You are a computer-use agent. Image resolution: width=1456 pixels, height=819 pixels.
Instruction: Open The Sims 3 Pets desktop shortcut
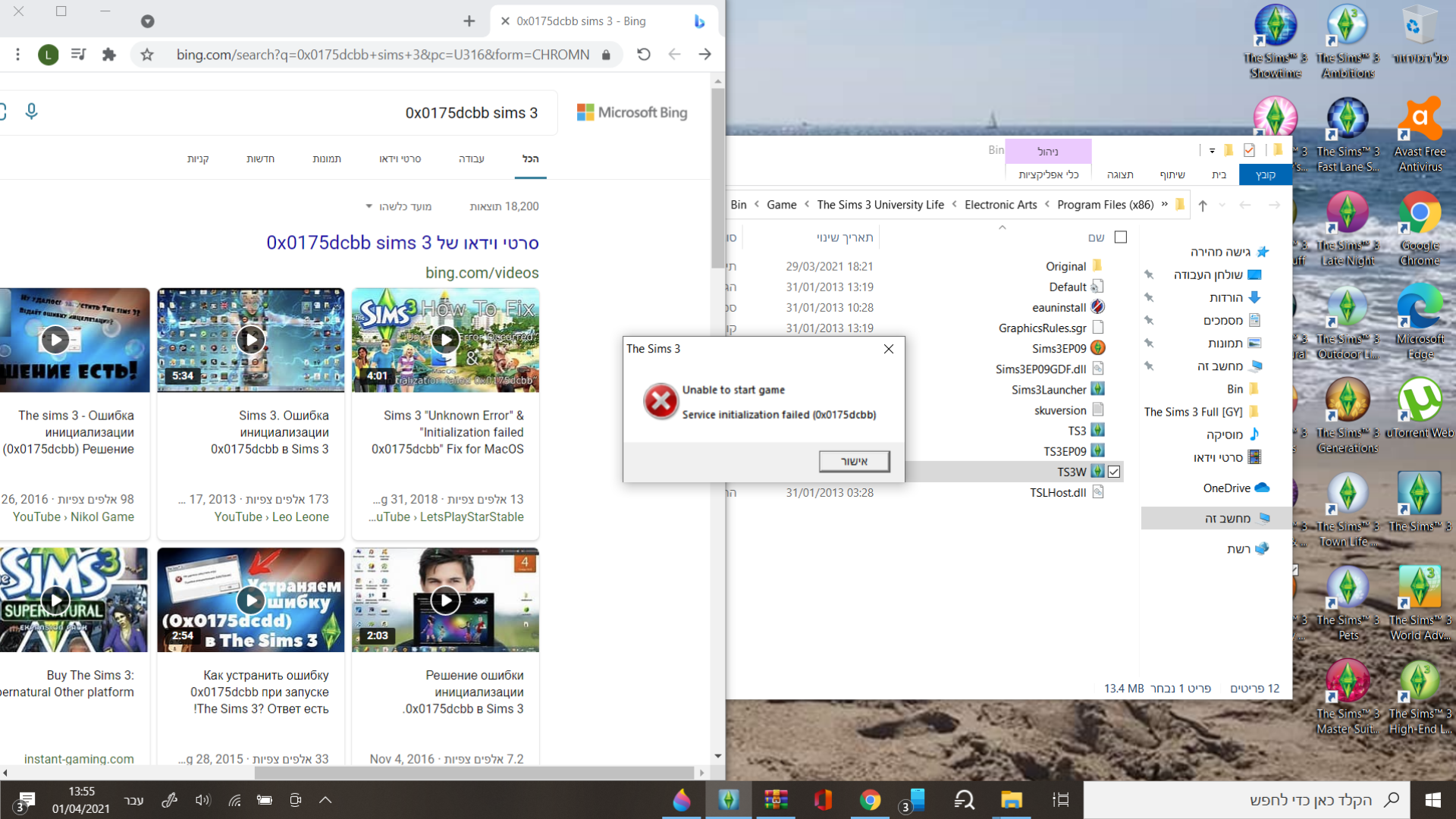coord(1348,603)
